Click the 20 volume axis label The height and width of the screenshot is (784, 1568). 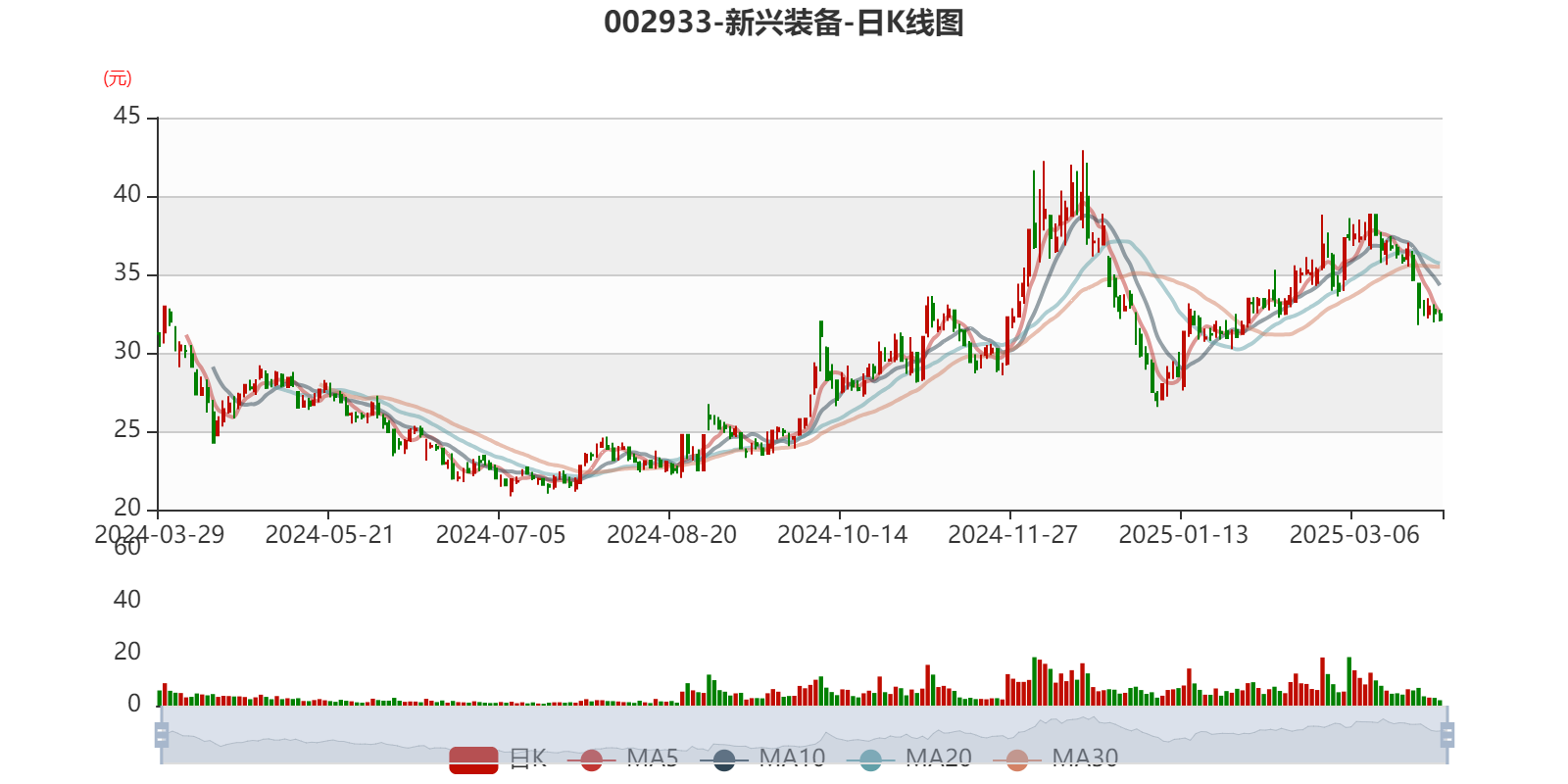pos(127,652)
